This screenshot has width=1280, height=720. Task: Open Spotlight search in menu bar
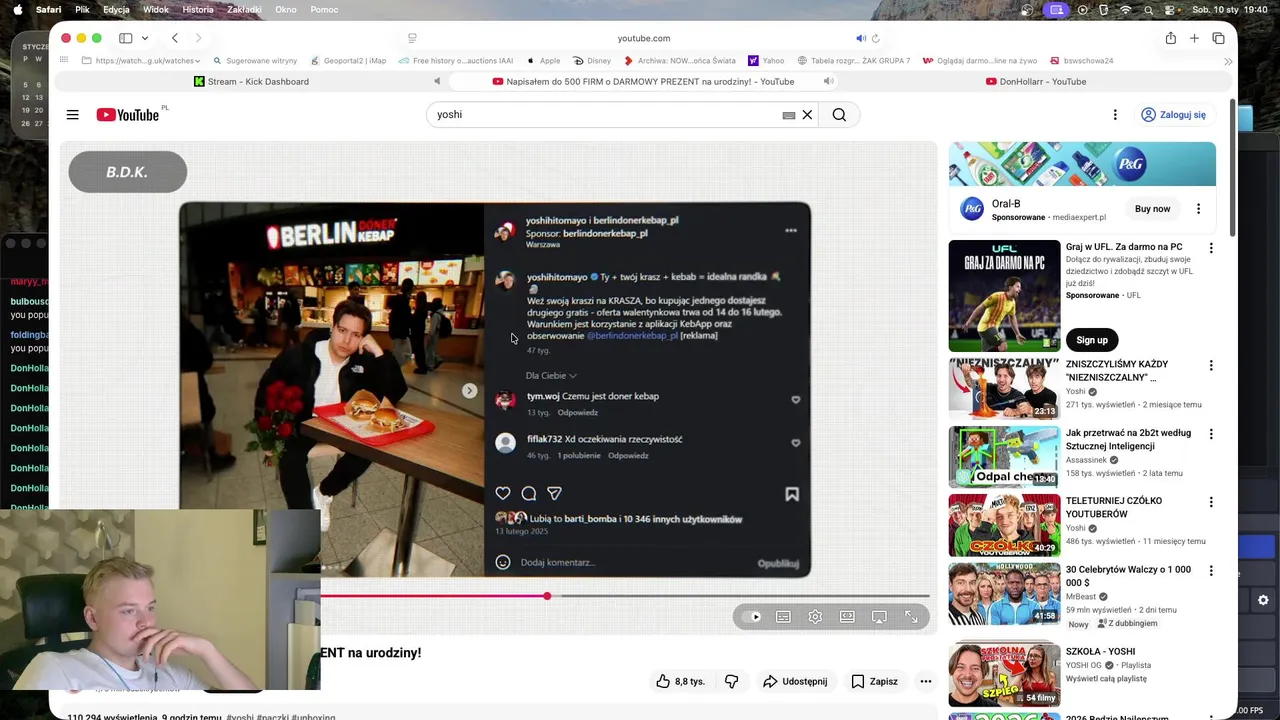(1148, 9)
